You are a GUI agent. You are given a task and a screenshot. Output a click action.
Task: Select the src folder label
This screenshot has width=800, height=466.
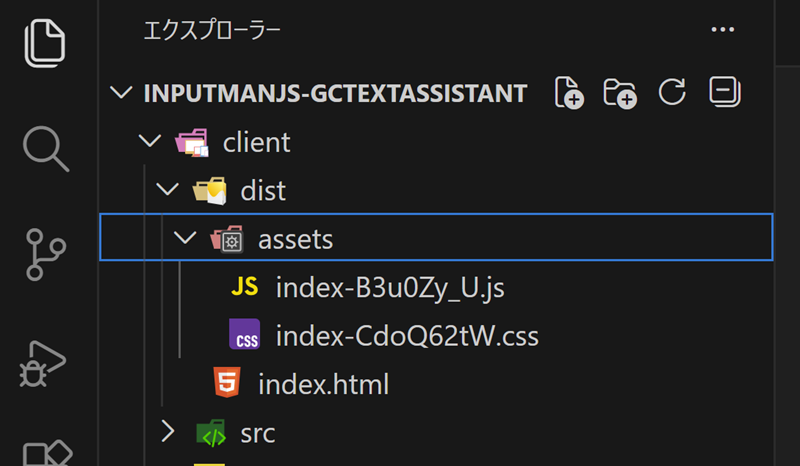point(258,434)
